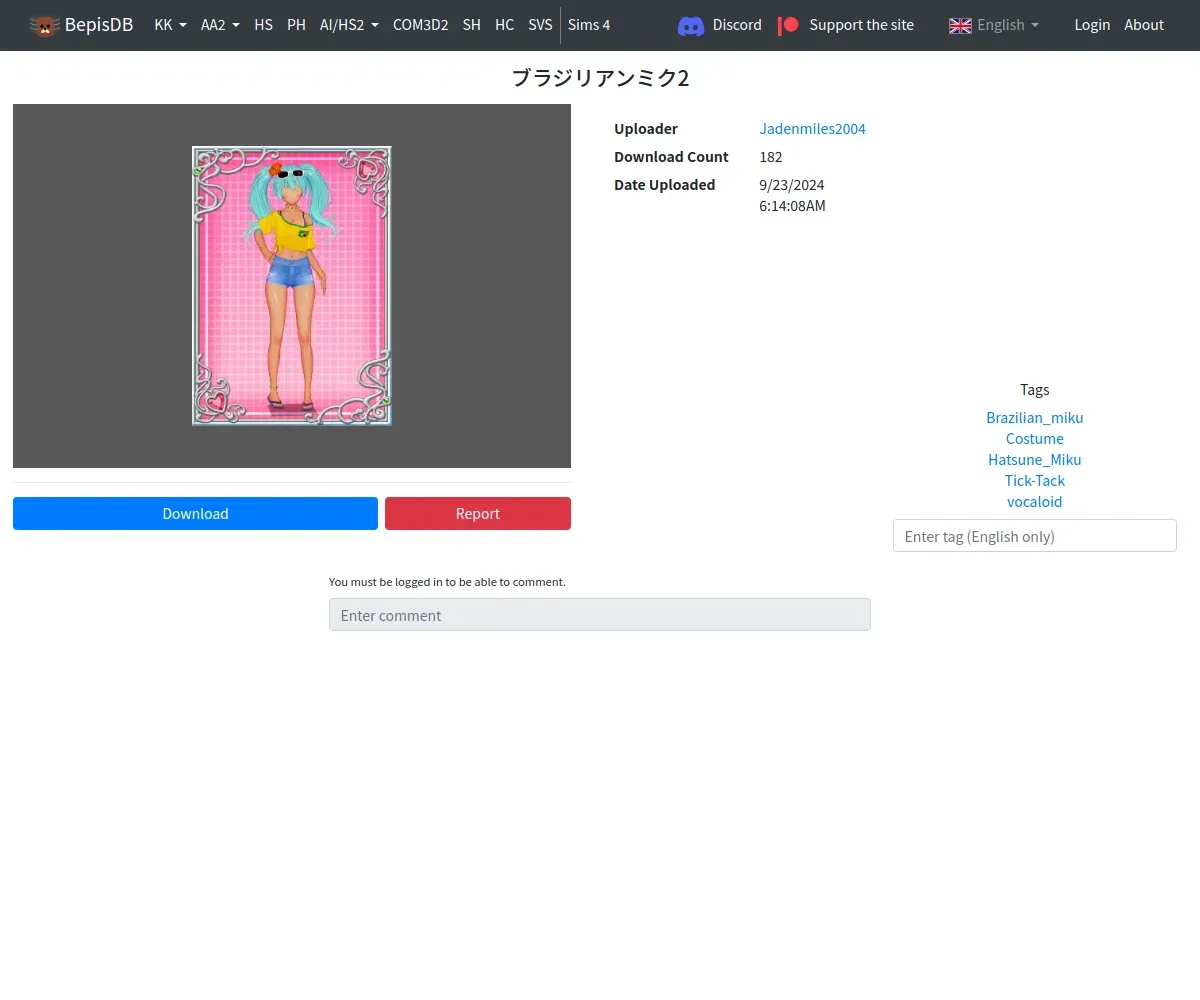Viewport: 1200px width, 1000px height.
Task: Select the Tick-Tack tag
Action: pyautogui.click(x=1035, y=481)
